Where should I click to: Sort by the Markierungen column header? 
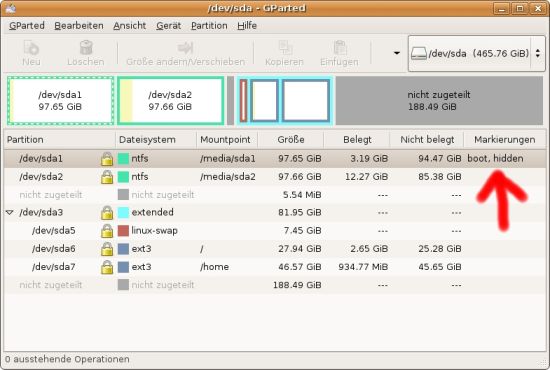pos(504,140)
